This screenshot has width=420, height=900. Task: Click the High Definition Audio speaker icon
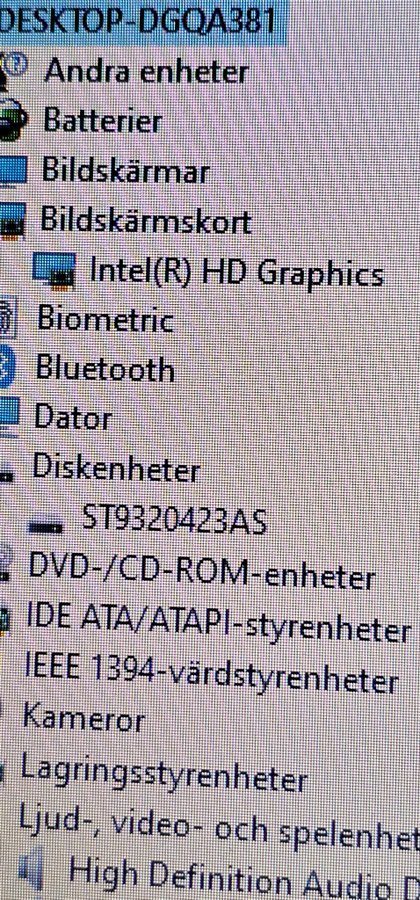(x=32, y=871)
